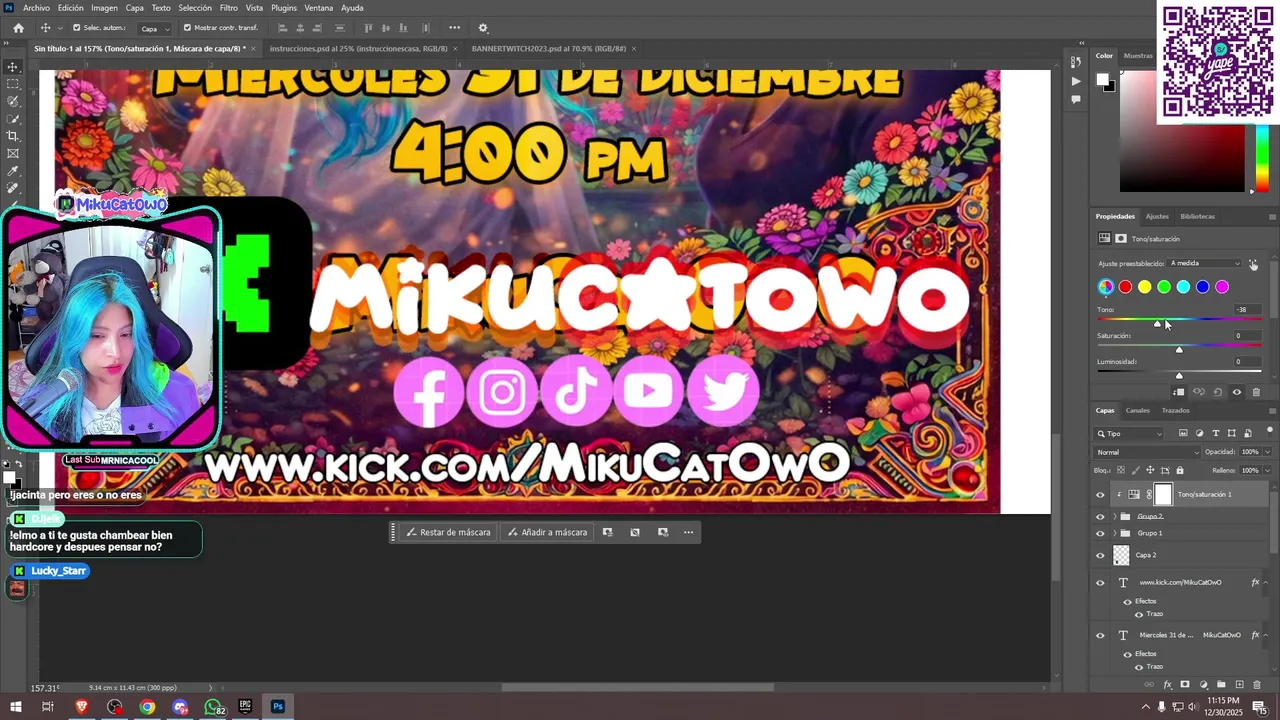The image size is (1280, 720).
Task: View previous state icon in Propiedades
Action: (x=1199, y=392)
